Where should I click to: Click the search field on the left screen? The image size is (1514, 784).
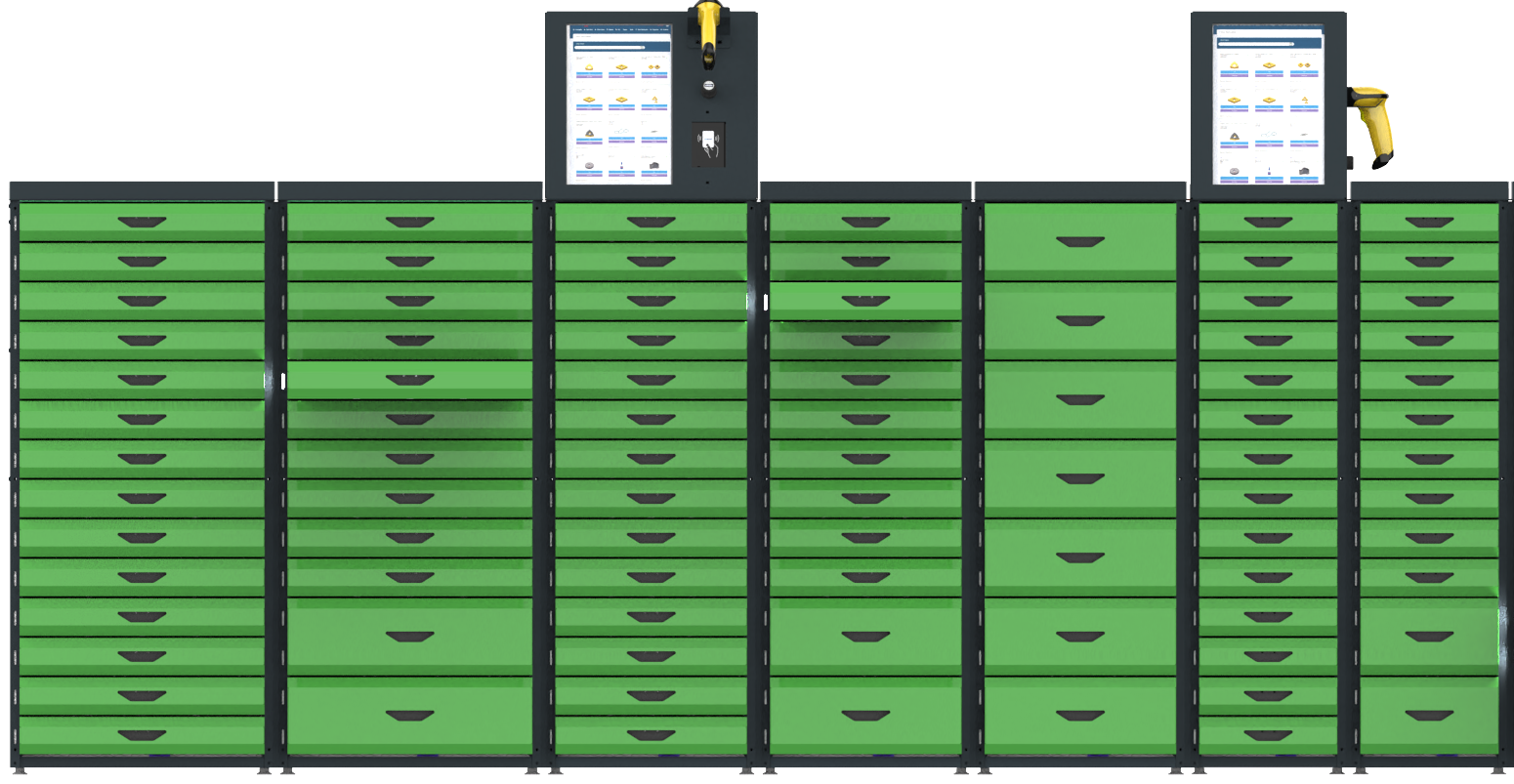[606, 46]
